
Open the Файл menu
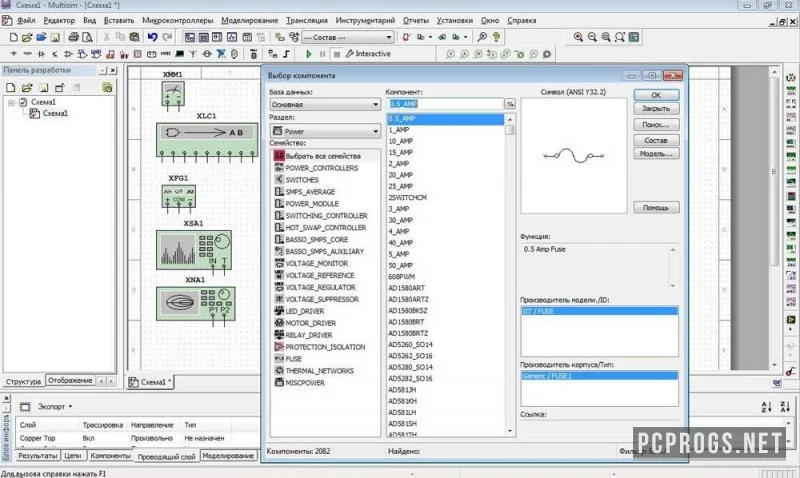pos(26,20)
